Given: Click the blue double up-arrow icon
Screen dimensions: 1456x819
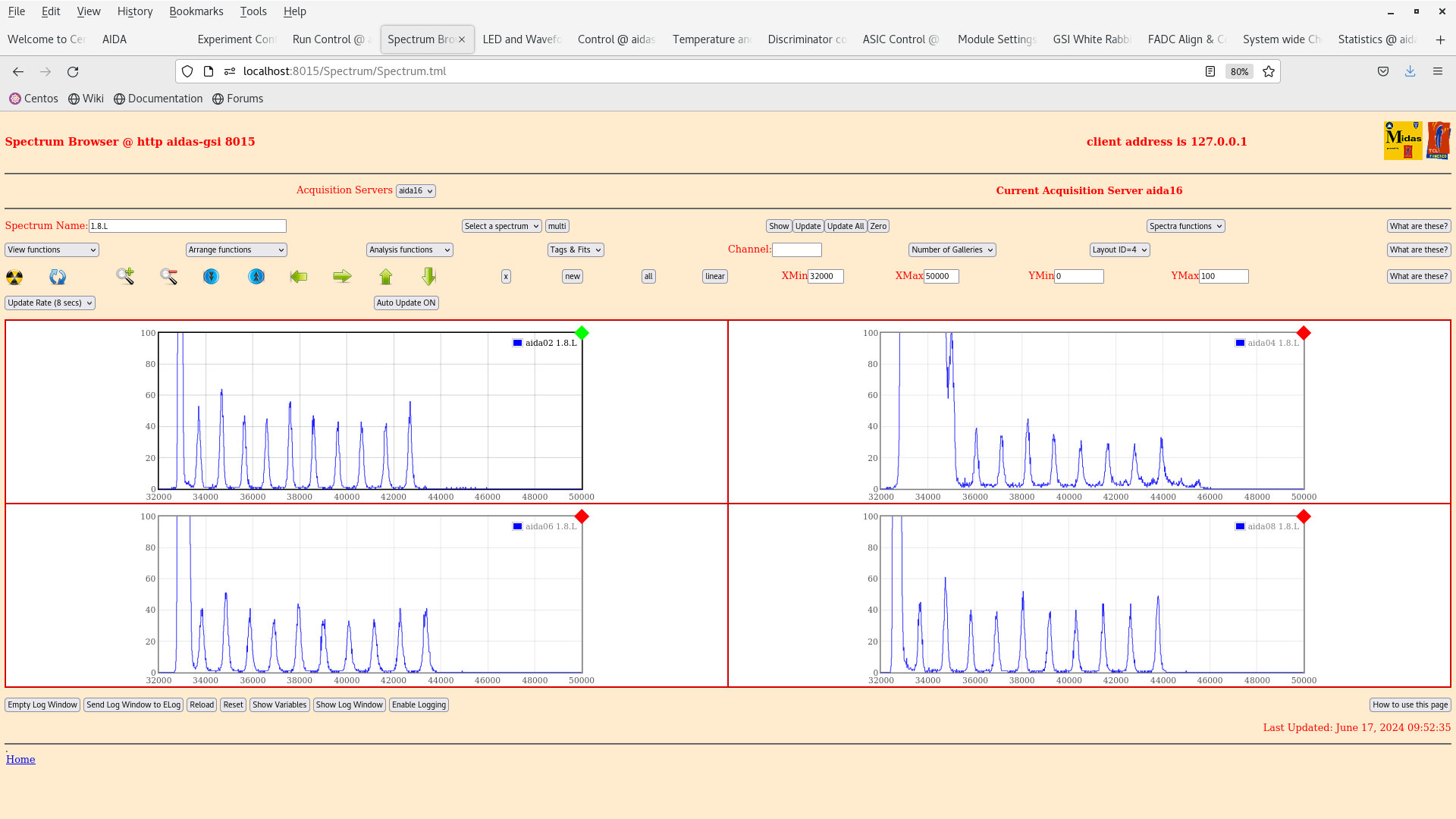Looking at the screenshot, I should click(256, 277).
